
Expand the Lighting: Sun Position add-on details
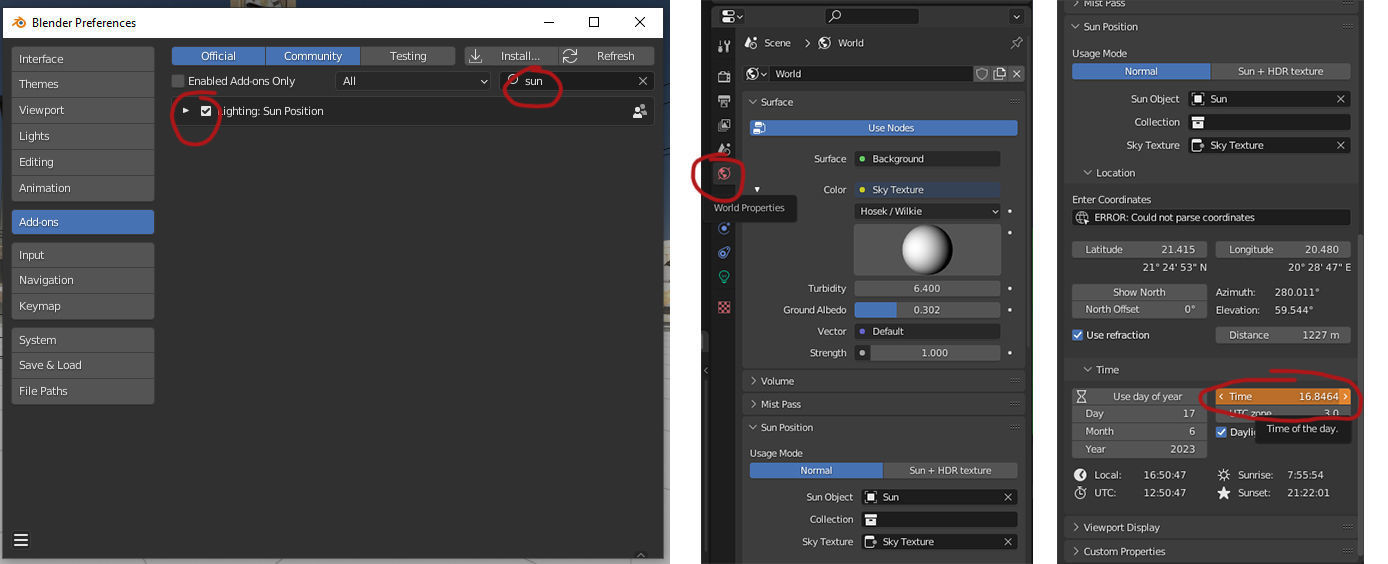coord(185,111)
